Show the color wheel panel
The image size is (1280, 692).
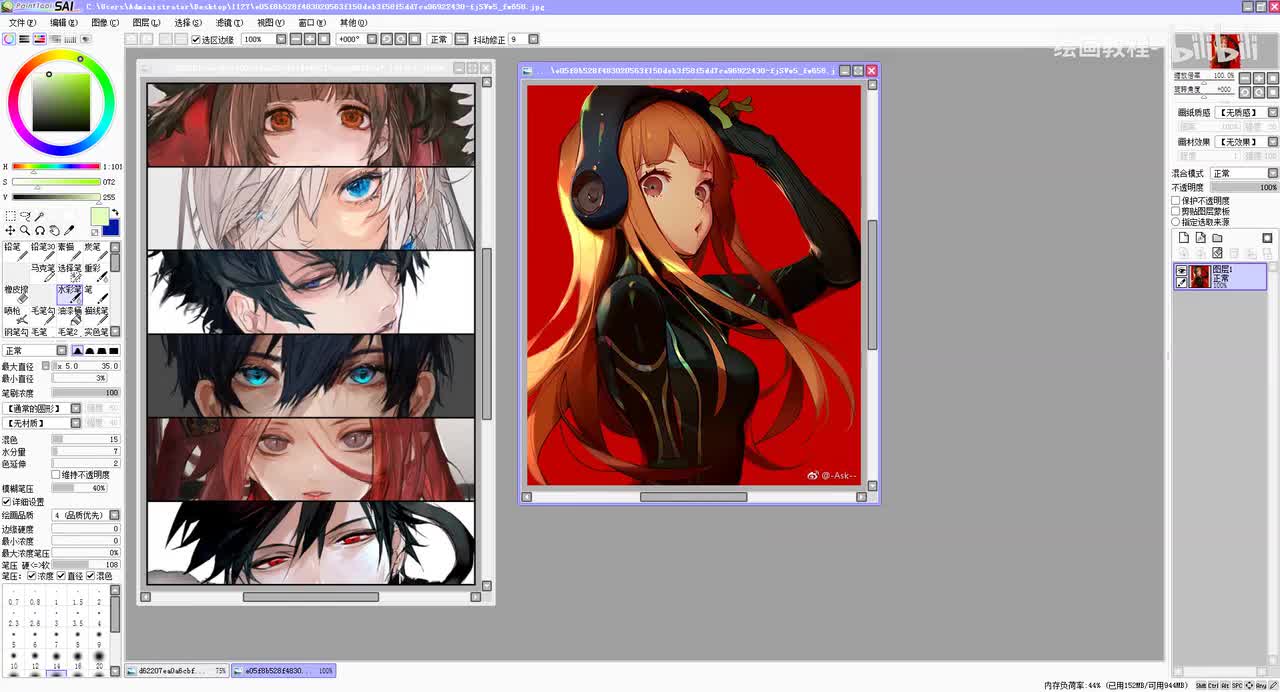coord(9,39)
